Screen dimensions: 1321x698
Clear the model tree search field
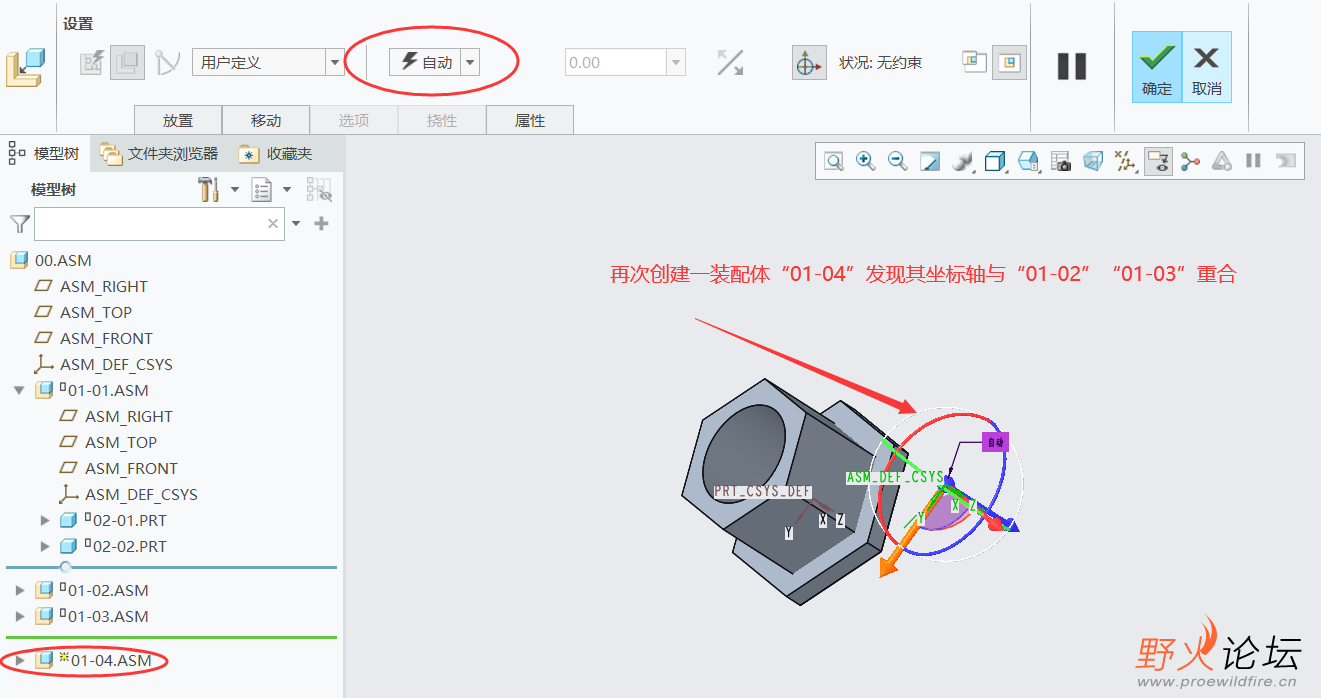point(273,224)
